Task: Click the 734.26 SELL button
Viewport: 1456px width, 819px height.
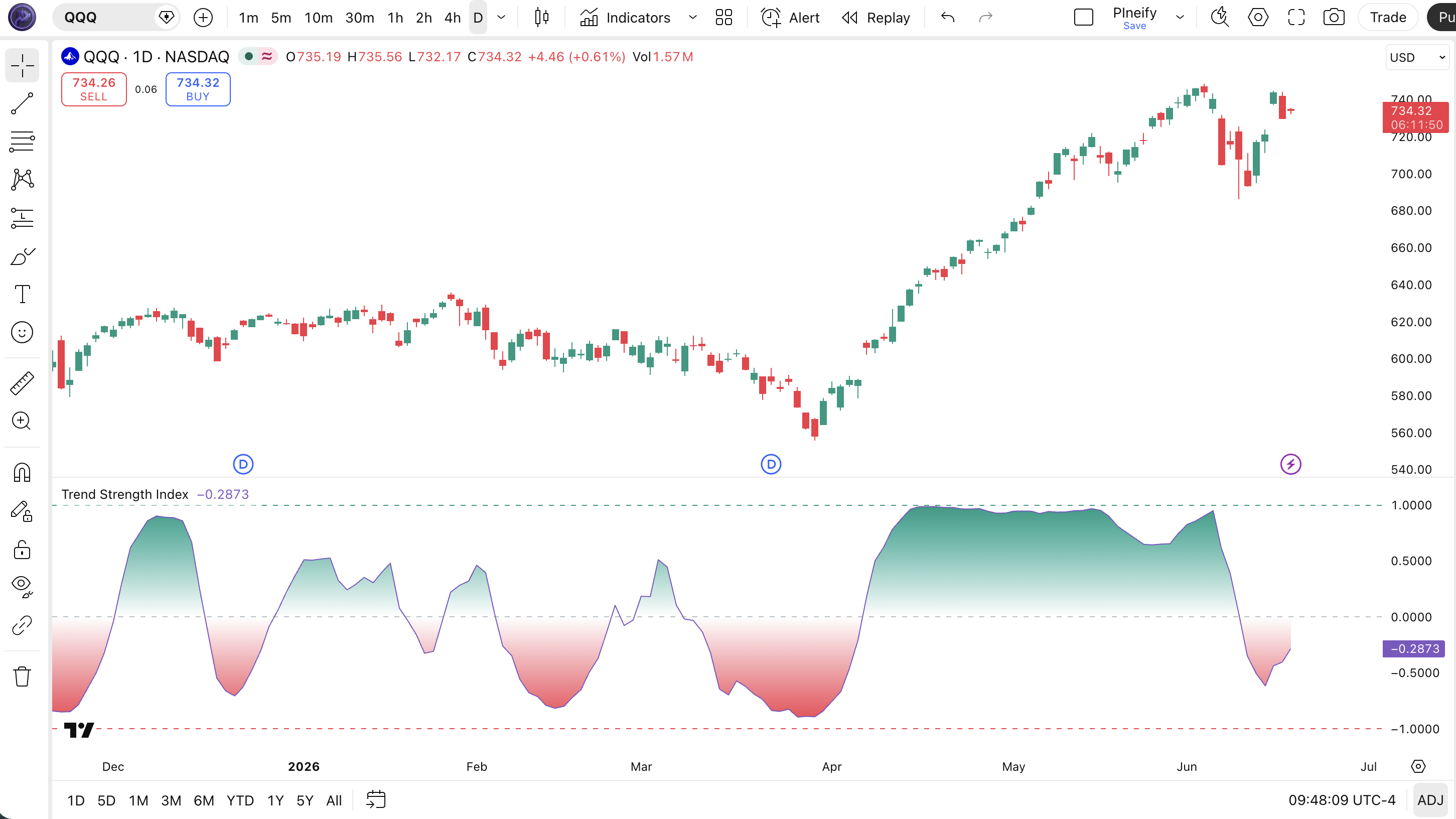Action: point(94,89)
